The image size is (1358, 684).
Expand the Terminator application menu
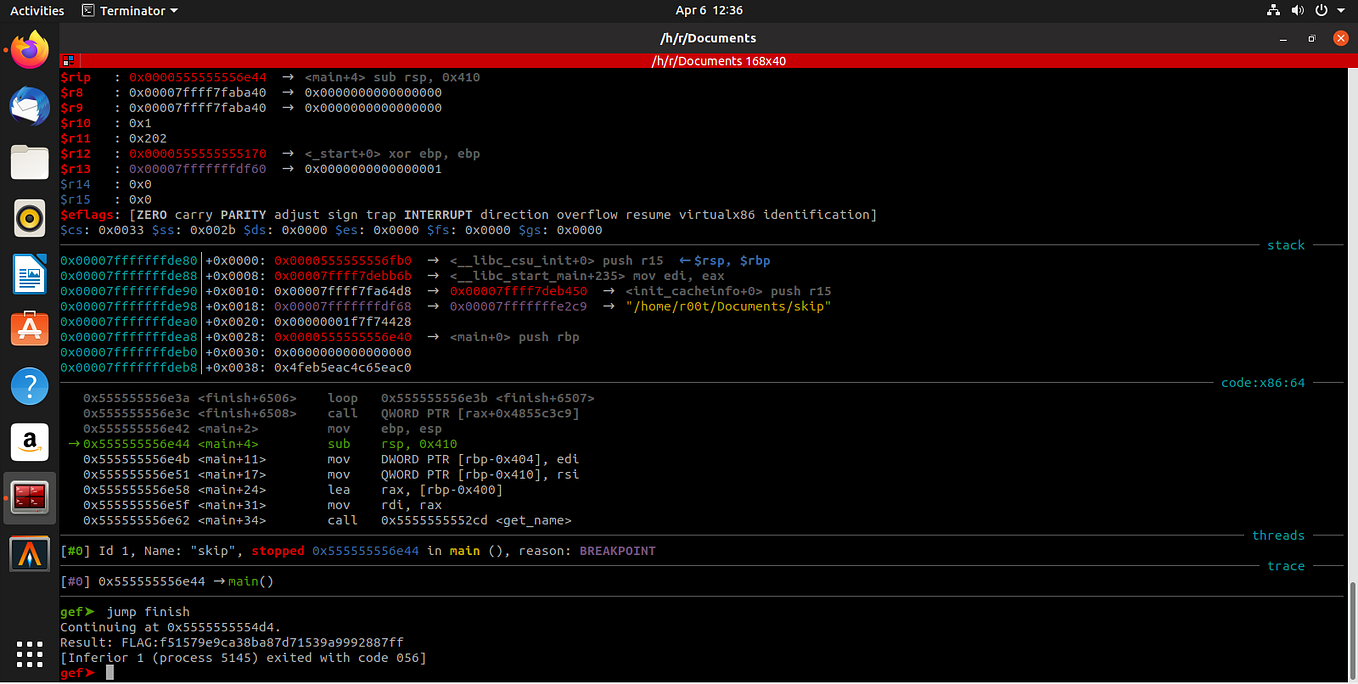click(129, 10)
